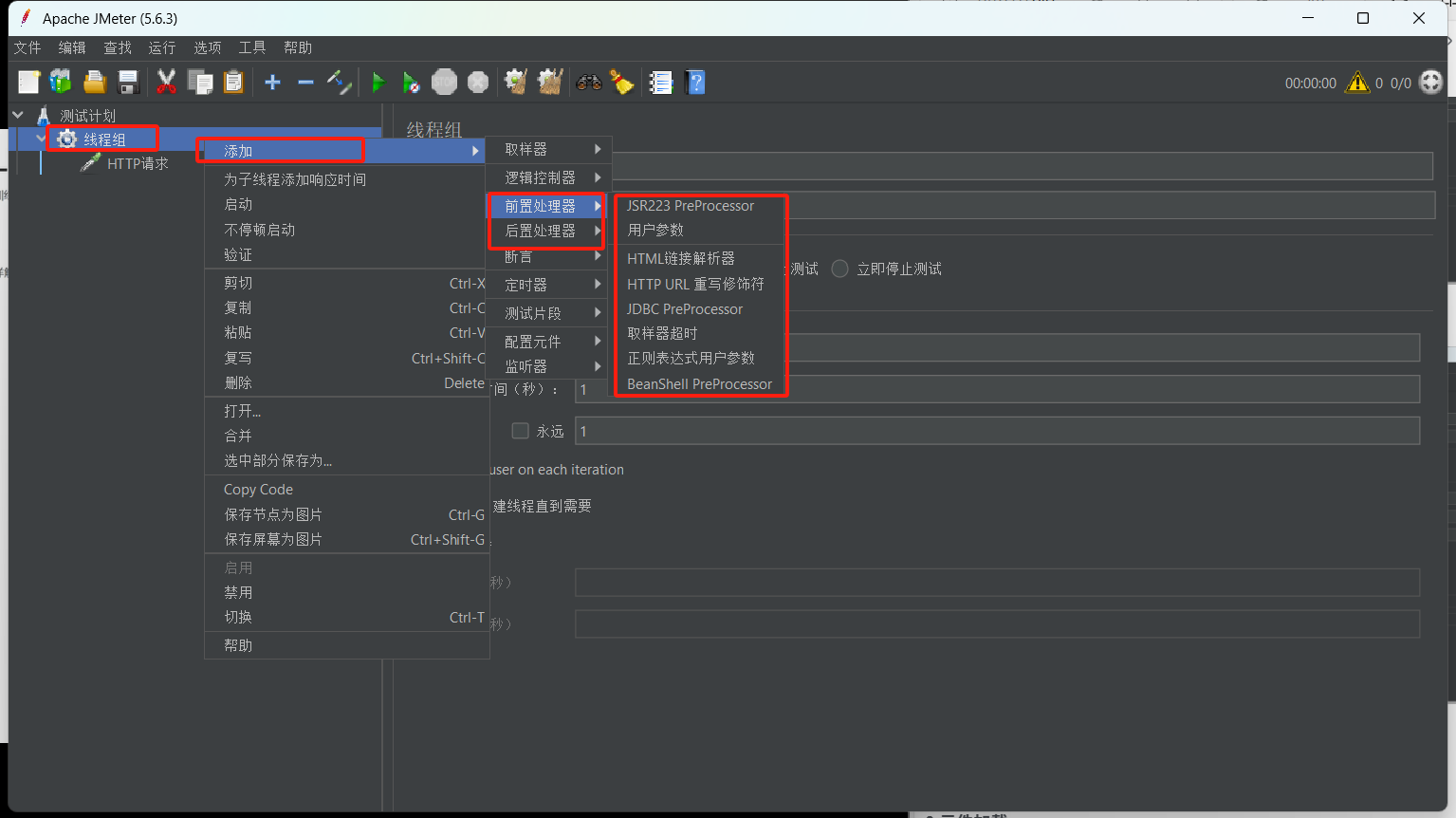Expand the 添加 submenu entry
Viewport: 1456px width, 818px height.
pyautogui.click(x=344, y=151)
